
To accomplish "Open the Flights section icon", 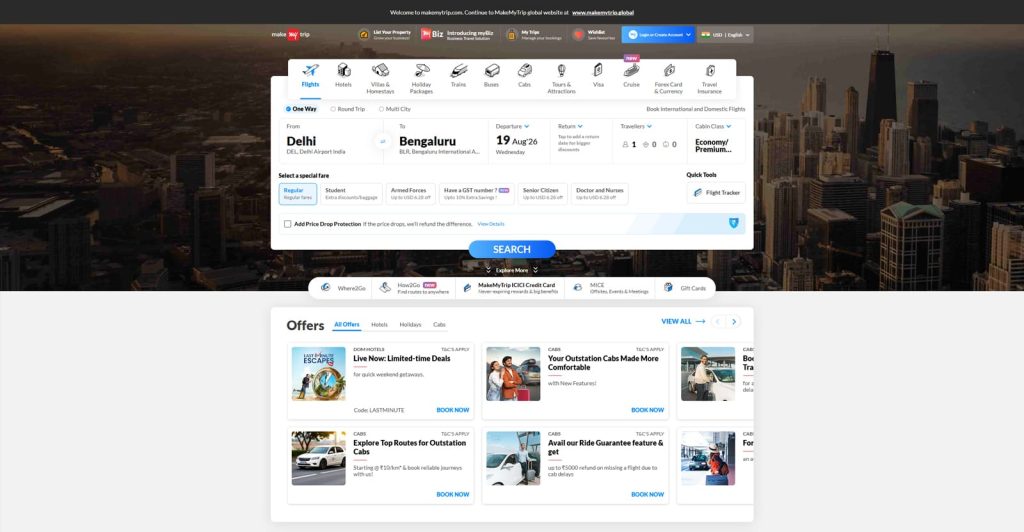I will [310, 70].
